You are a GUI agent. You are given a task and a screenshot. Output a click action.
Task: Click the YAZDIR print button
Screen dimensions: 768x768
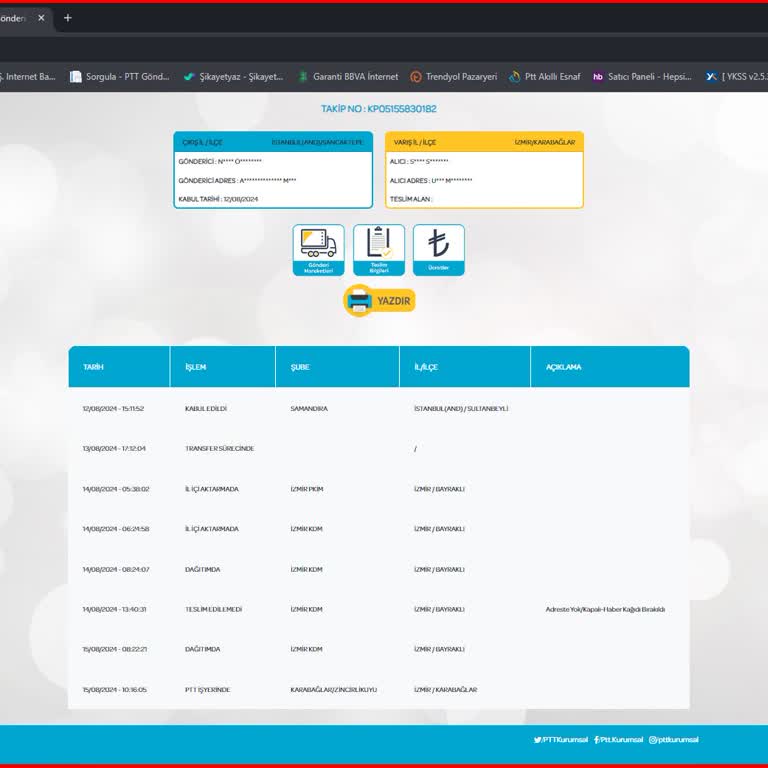click(379, 301)
